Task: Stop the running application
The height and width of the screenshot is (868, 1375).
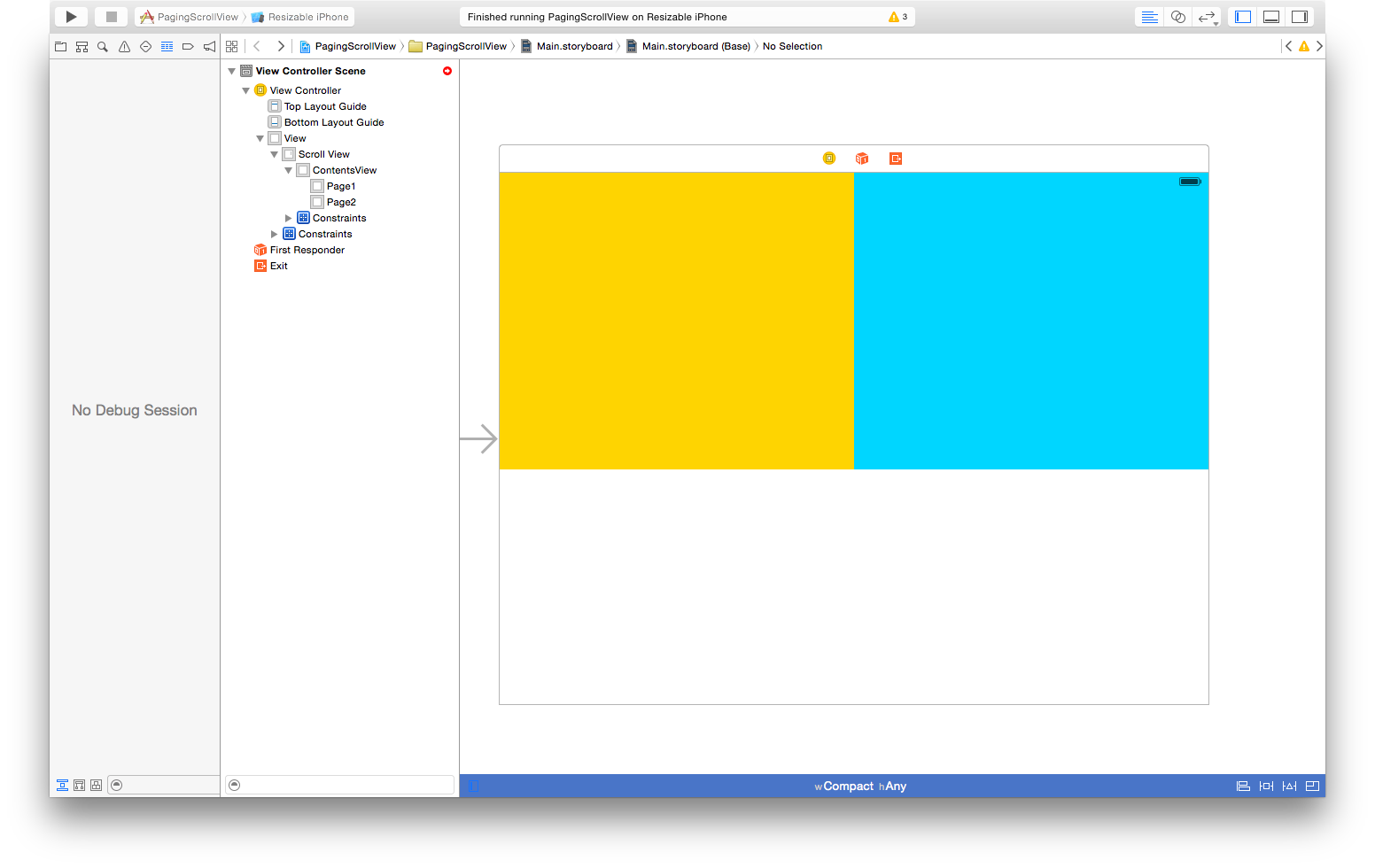Action: pyautogui.click(x=111, y=17)
